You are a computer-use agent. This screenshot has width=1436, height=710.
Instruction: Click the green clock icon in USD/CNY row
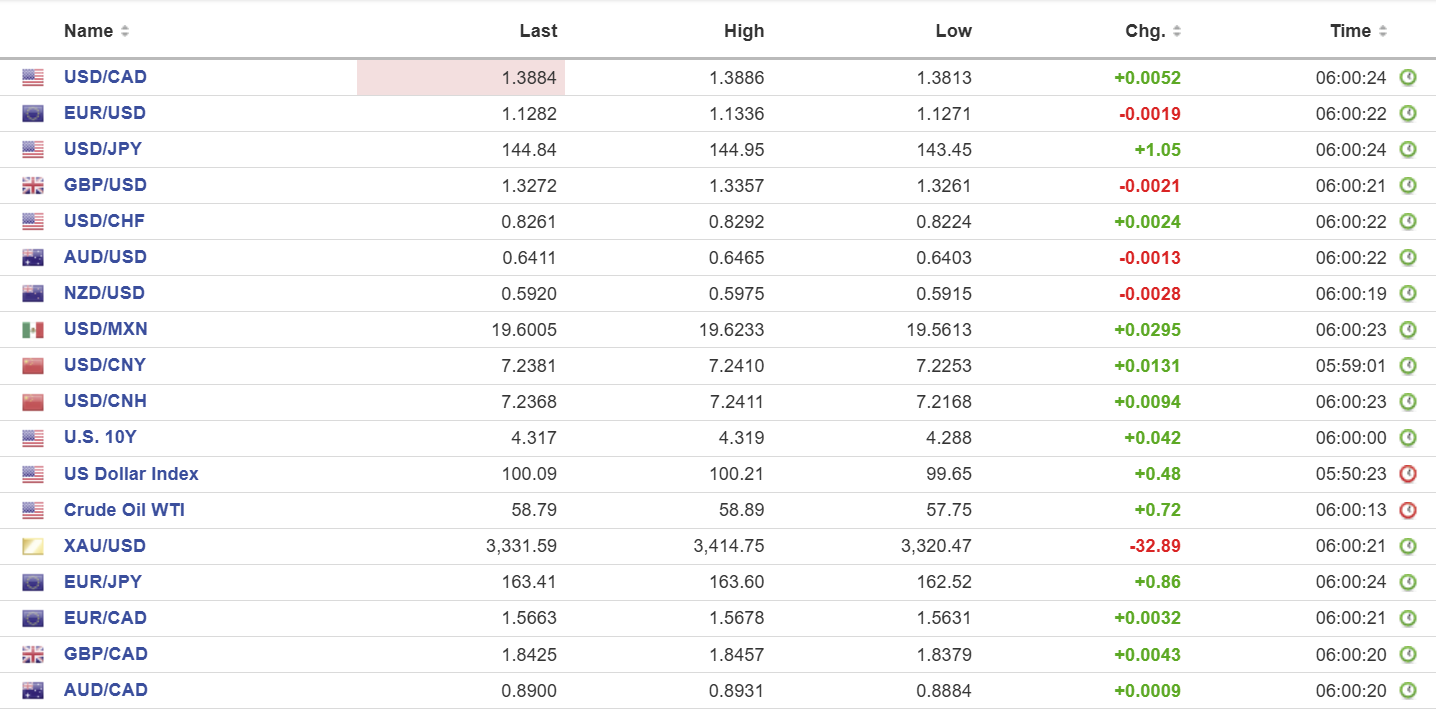[x=1407, y=366]
